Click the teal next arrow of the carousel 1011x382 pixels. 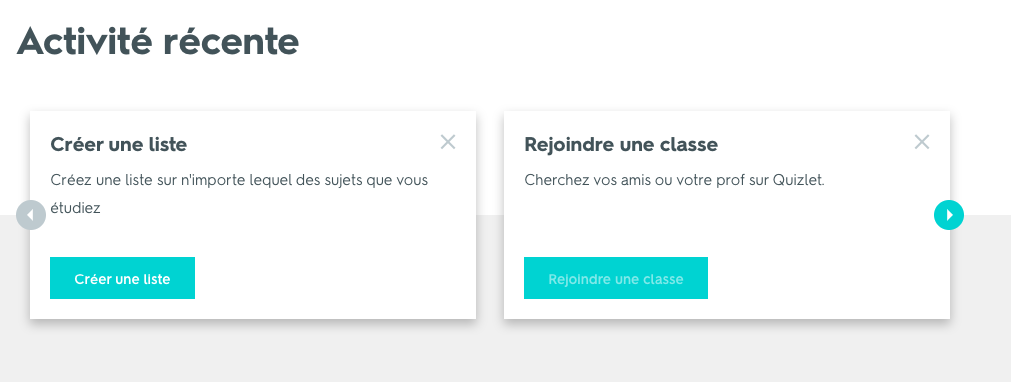pyautogui.click(x=948, y=215)
